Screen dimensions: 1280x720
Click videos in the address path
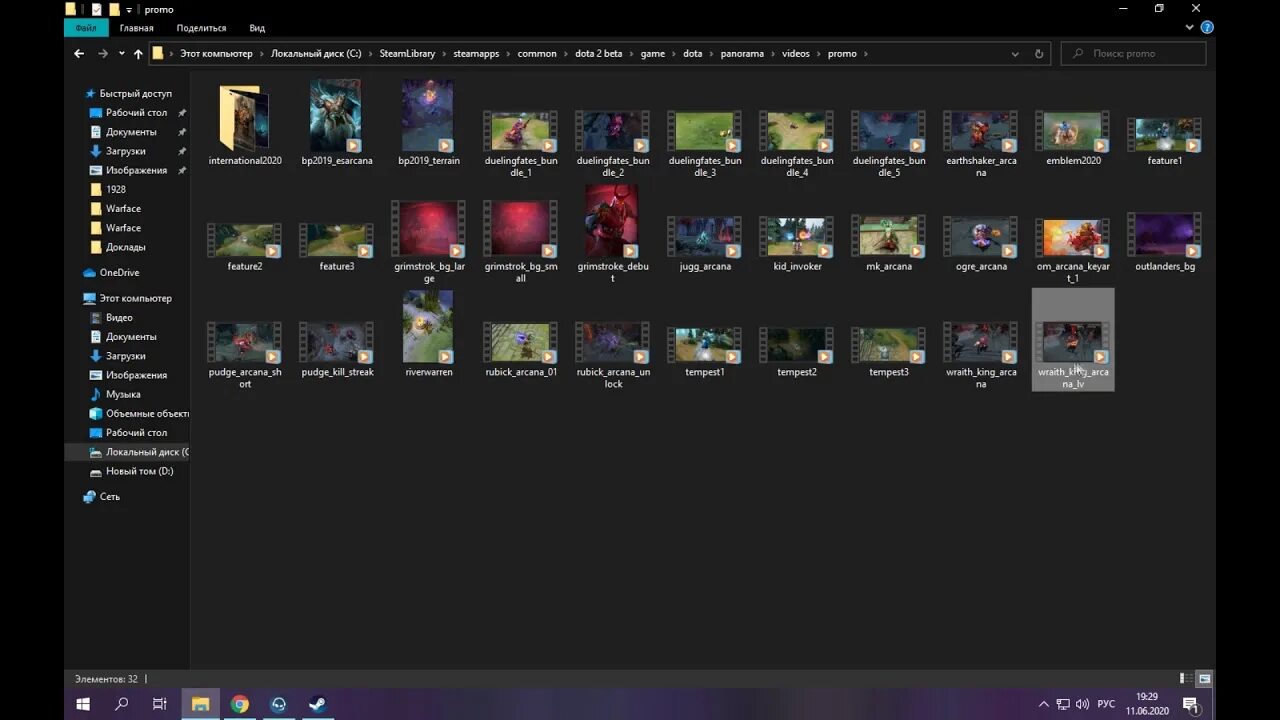click(796, 54)
